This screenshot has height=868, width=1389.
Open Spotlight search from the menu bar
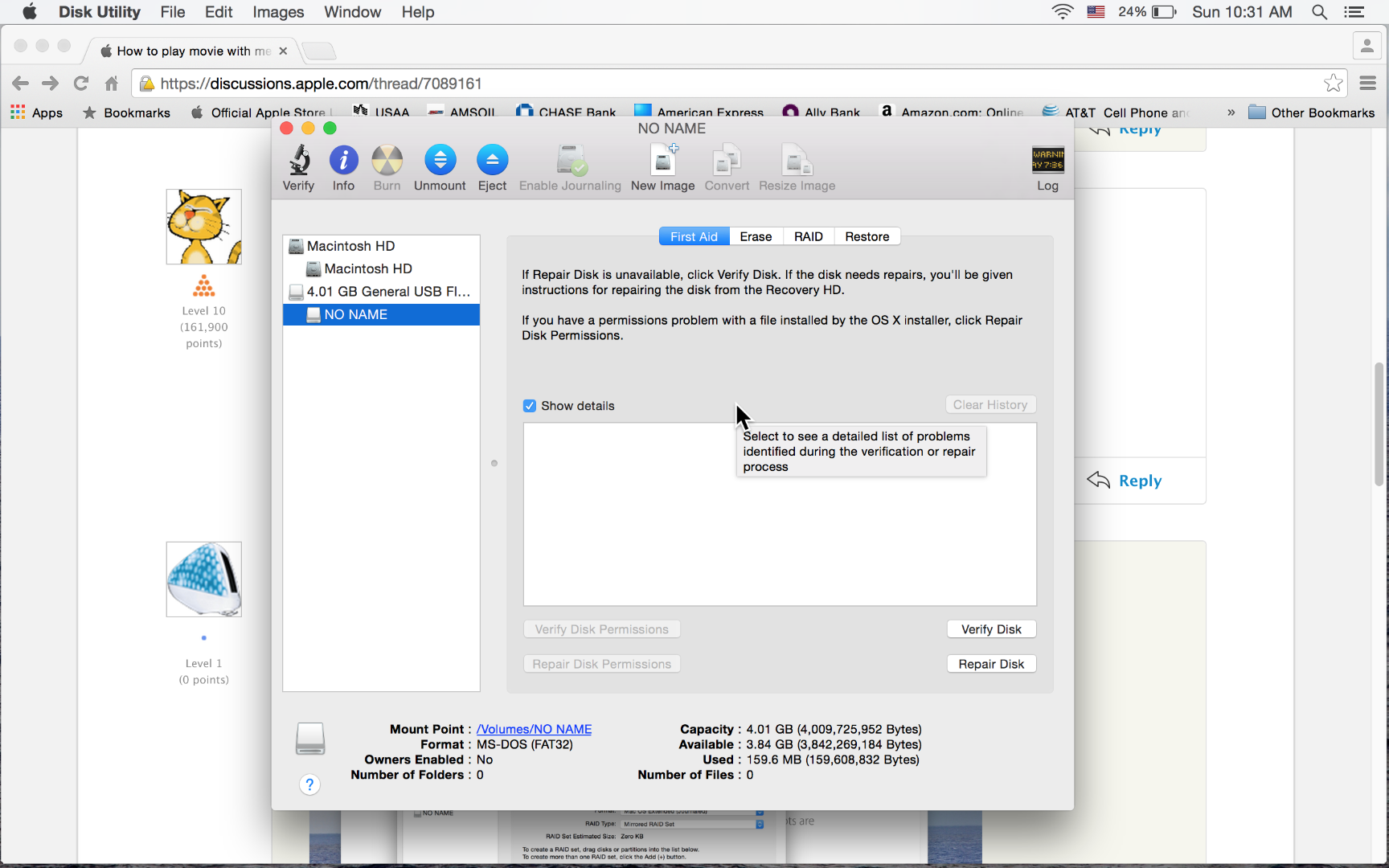1319,12
